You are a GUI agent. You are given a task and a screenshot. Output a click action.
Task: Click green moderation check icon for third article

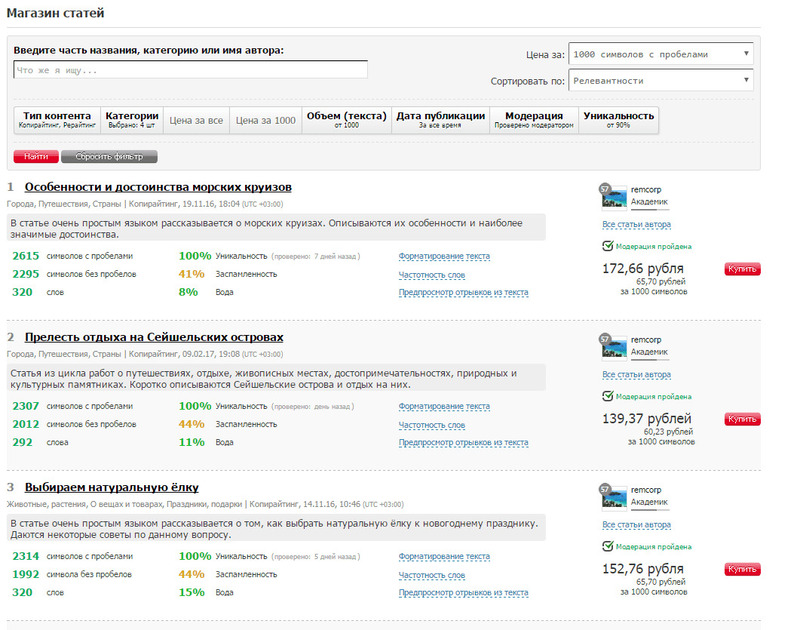(607, 546)
